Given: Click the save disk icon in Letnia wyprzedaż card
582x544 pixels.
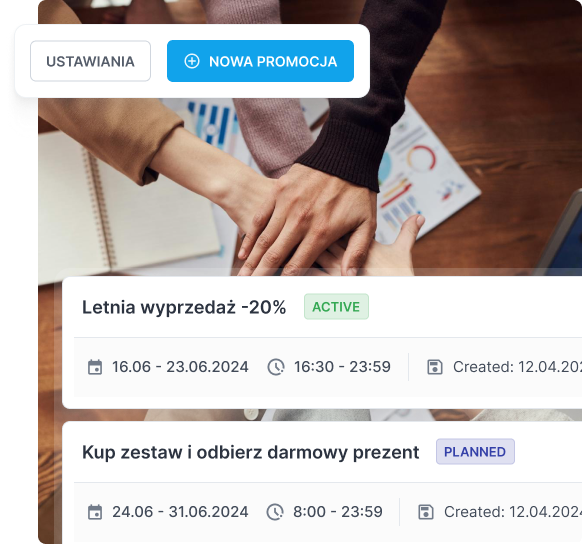Looking at the screenshot, I should click(x=435, y=367).
